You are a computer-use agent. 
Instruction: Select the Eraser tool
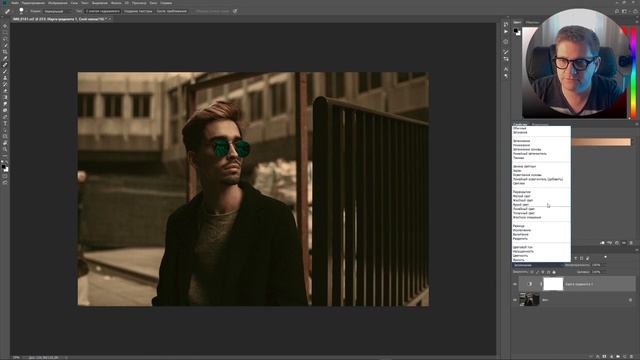[5, 91]
